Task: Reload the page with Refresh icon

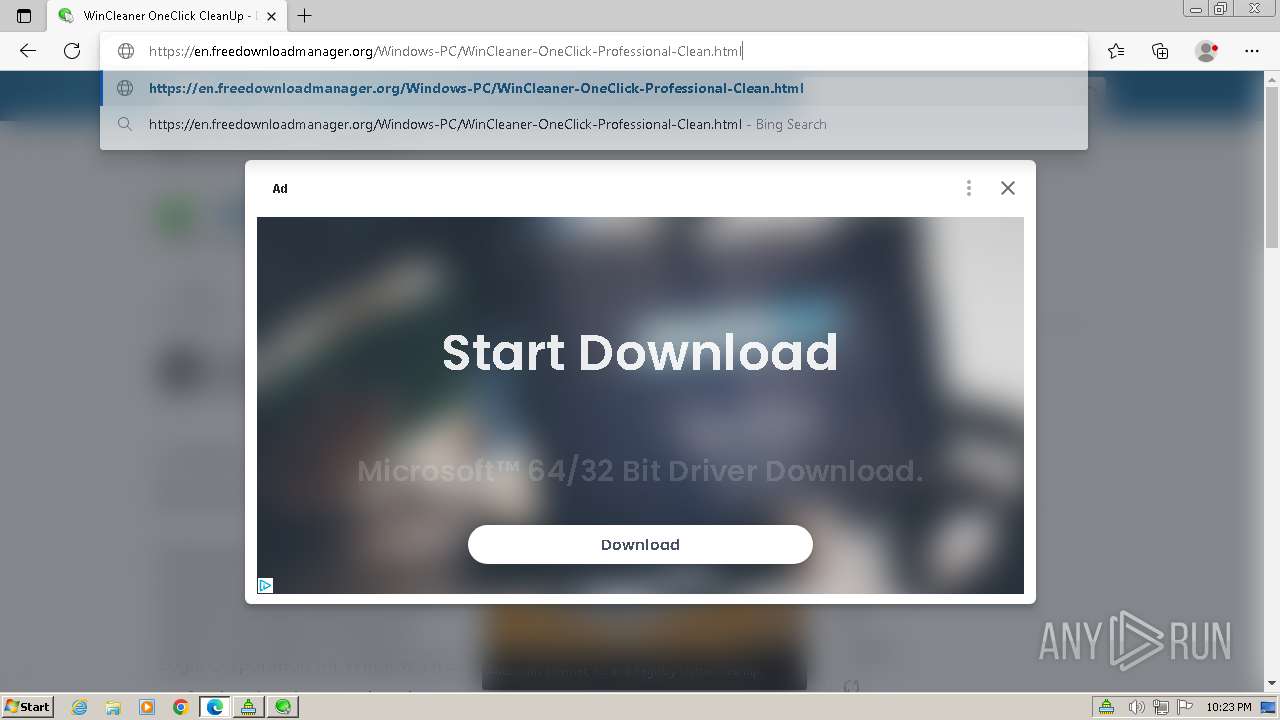Action: point(72,51)
